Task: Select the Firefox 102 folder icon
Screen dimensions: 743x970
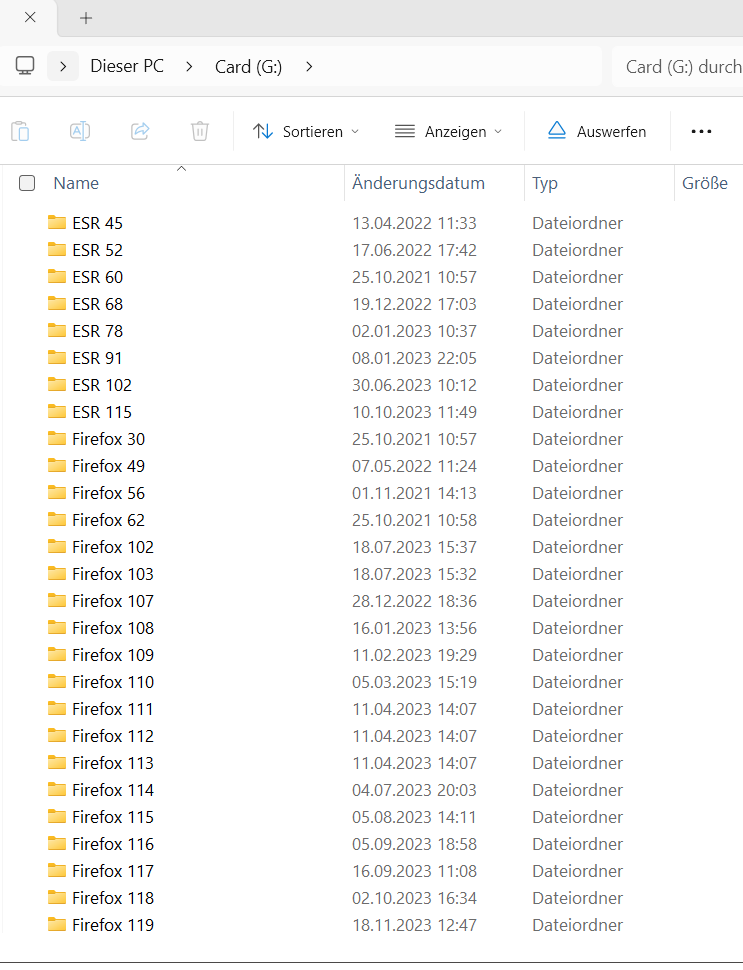Action: (57, 546)
